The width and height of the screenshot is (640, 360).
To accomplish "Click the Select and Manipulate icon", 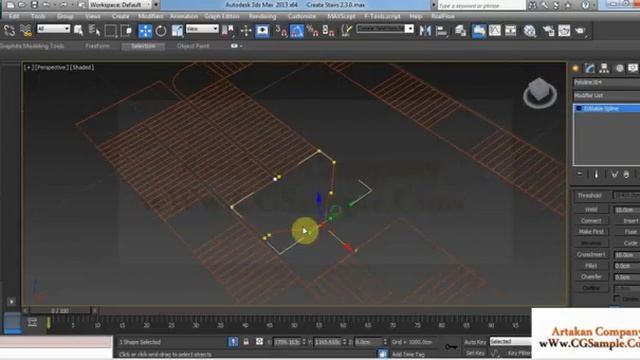I will point(246,31).
